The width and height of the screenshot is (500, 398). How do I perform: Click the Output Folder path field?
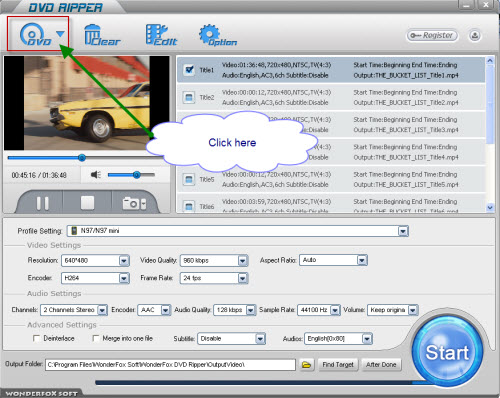point(170,365)
